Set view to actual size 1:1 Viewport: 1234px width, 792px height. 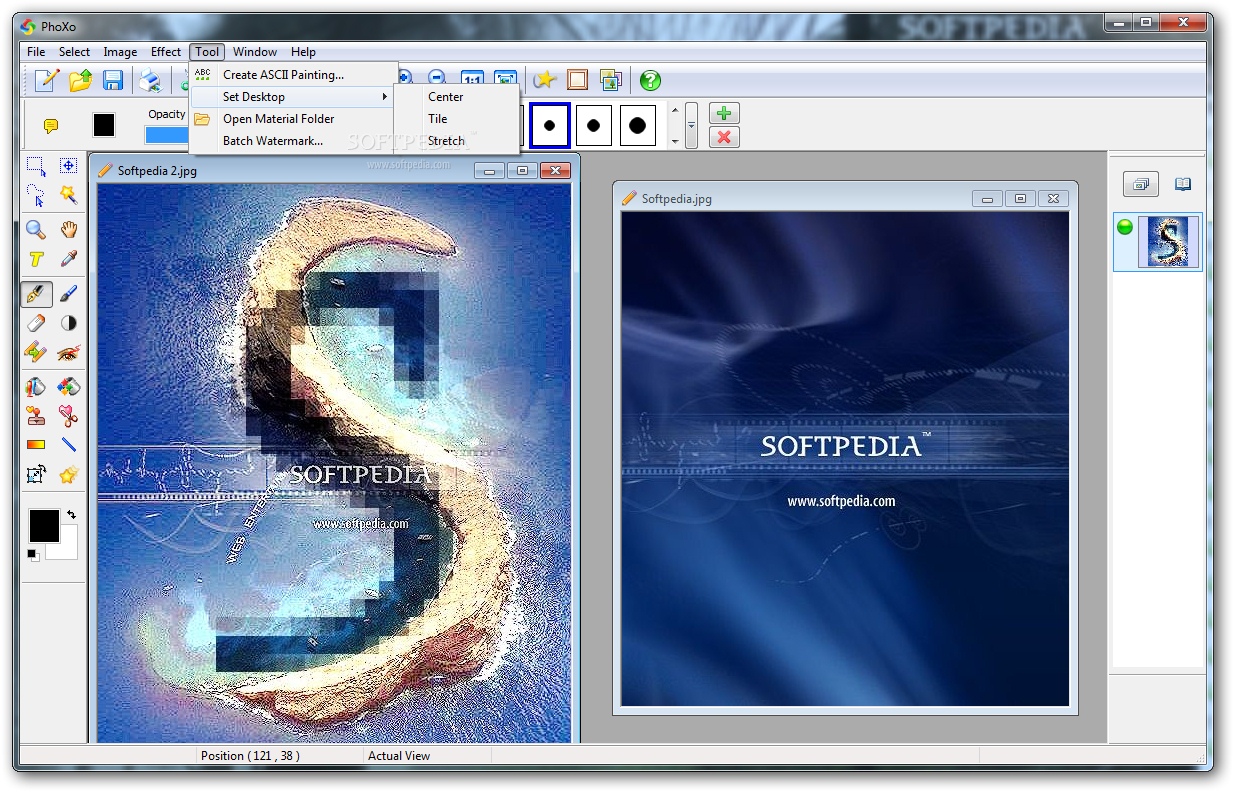pos(472,80)
